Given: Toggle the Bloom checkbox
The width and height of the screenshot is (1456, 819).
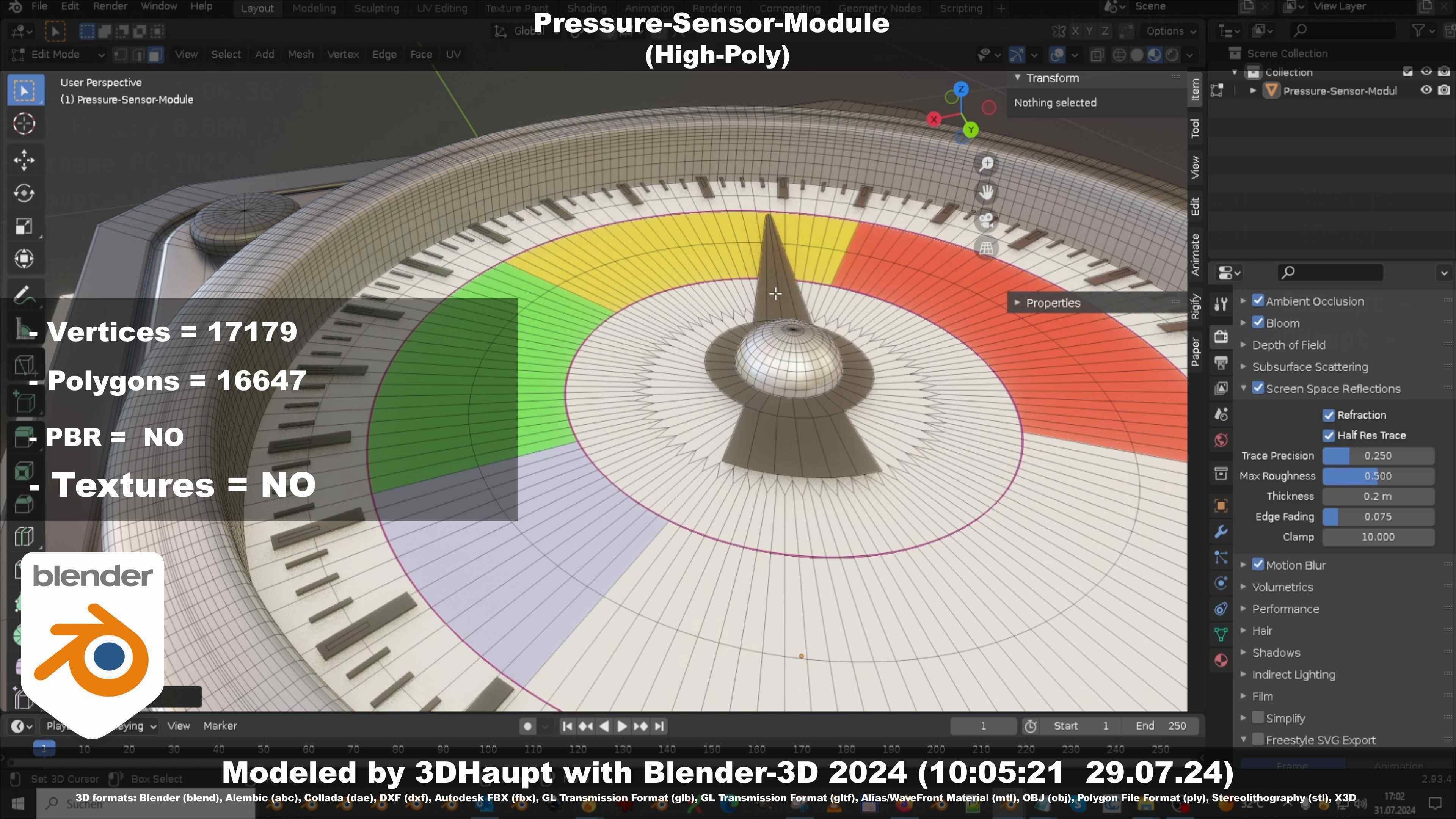Looking at the screenshot, I should pyautogui.click(x=1258, y=323).
